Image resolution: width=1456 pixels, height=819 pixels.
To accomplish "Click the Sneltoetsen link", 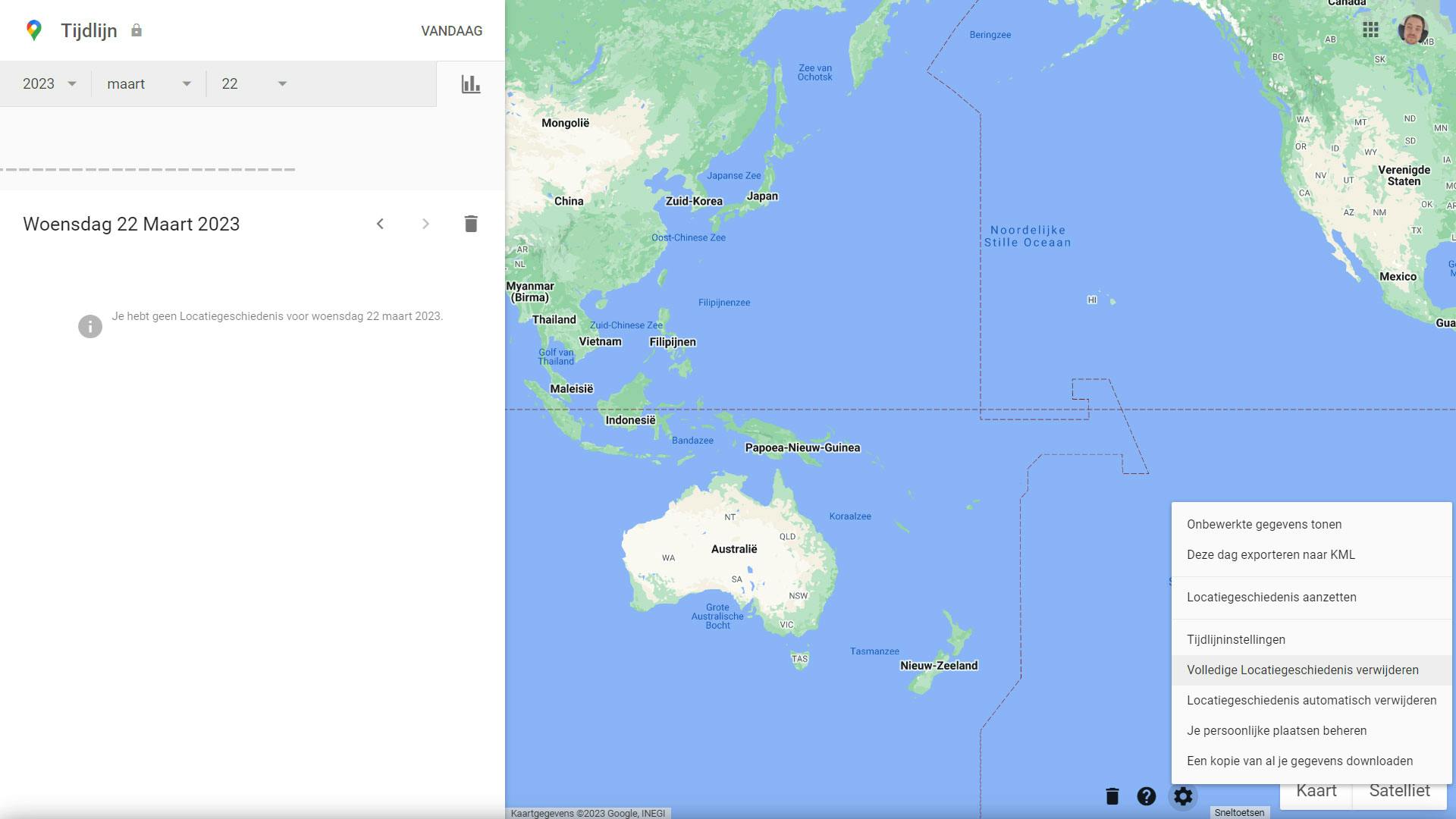I will [1239, 813].
